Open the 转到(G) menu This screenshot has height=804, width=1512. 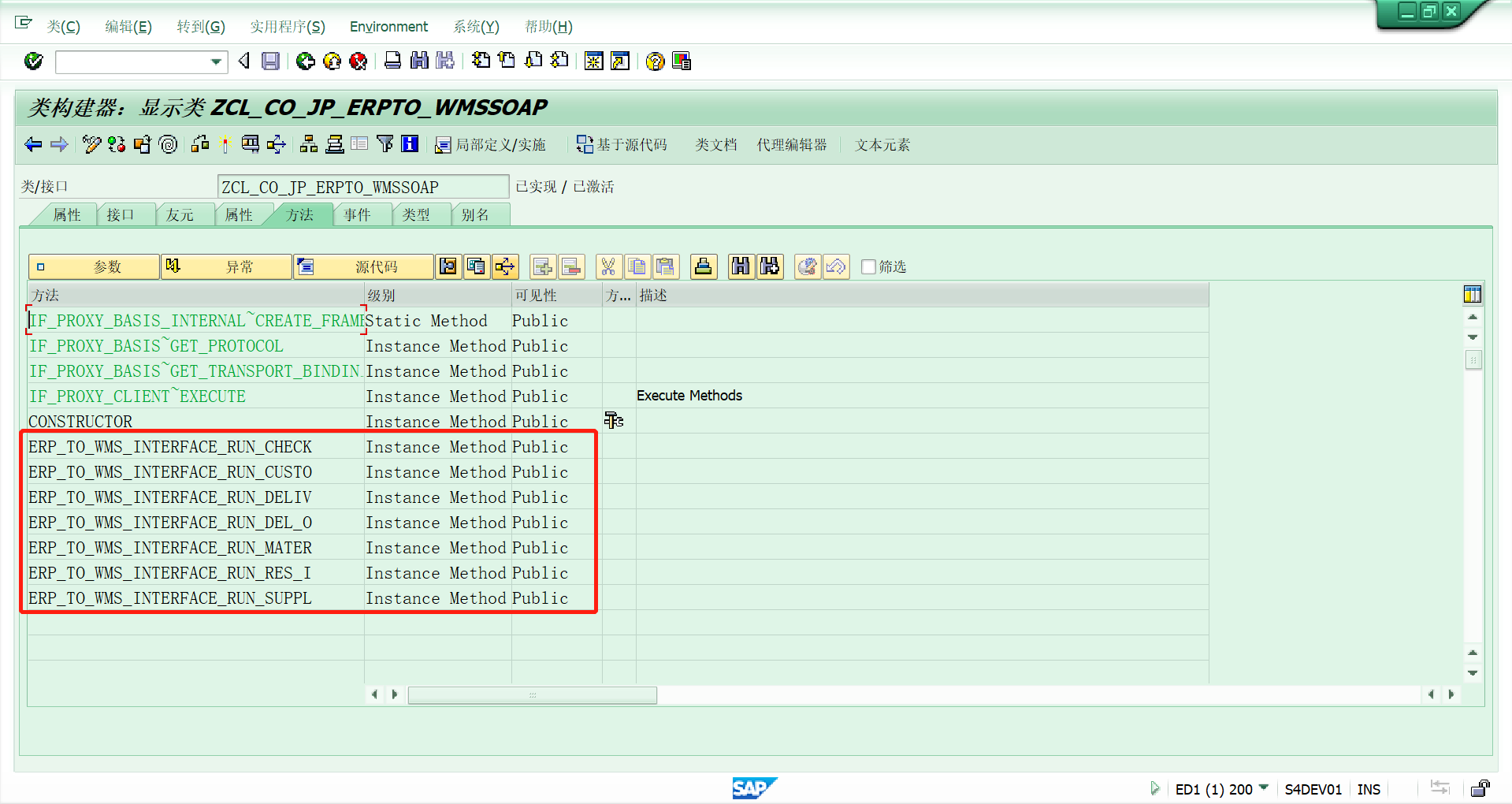(x=201, y=27)
